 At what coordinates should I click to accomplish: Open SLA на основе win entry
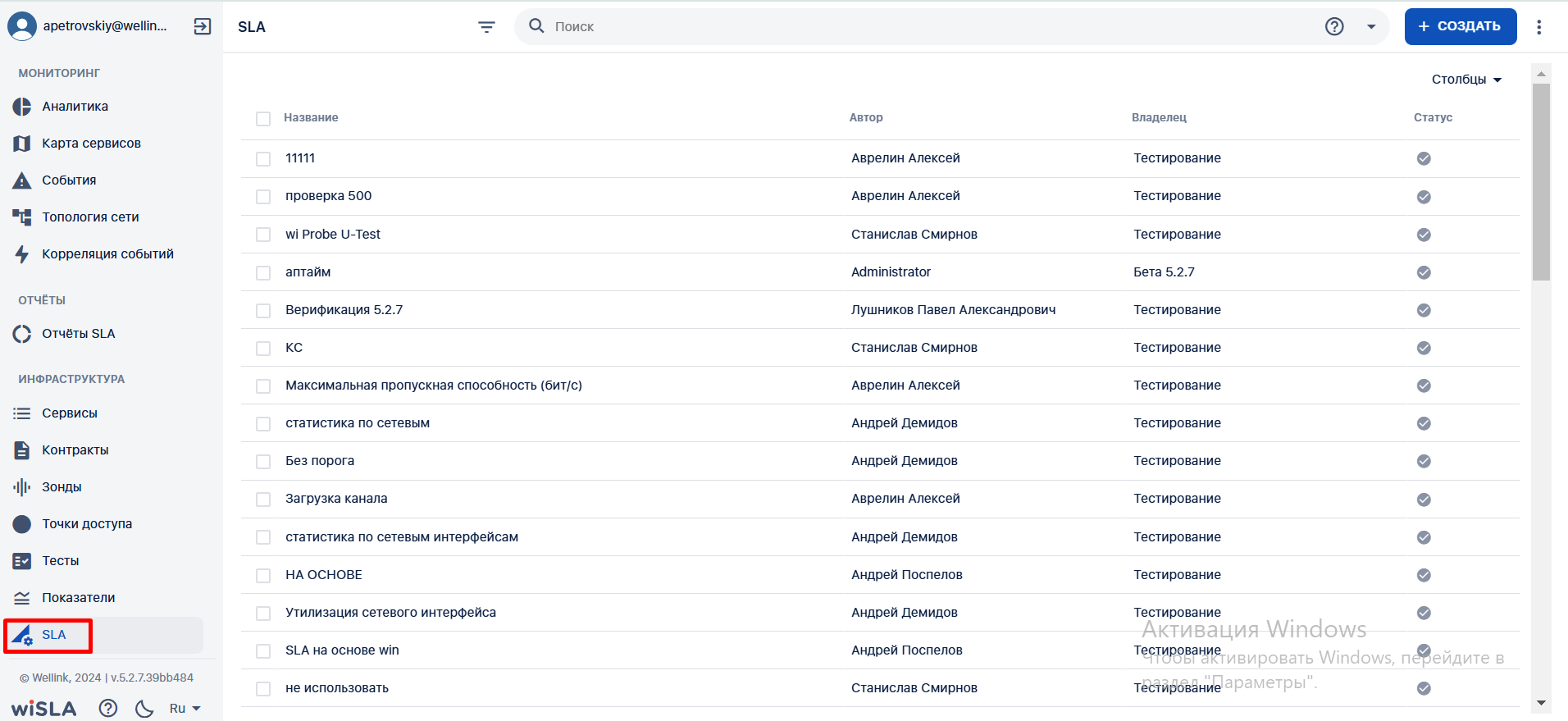(x=342, y=650)
